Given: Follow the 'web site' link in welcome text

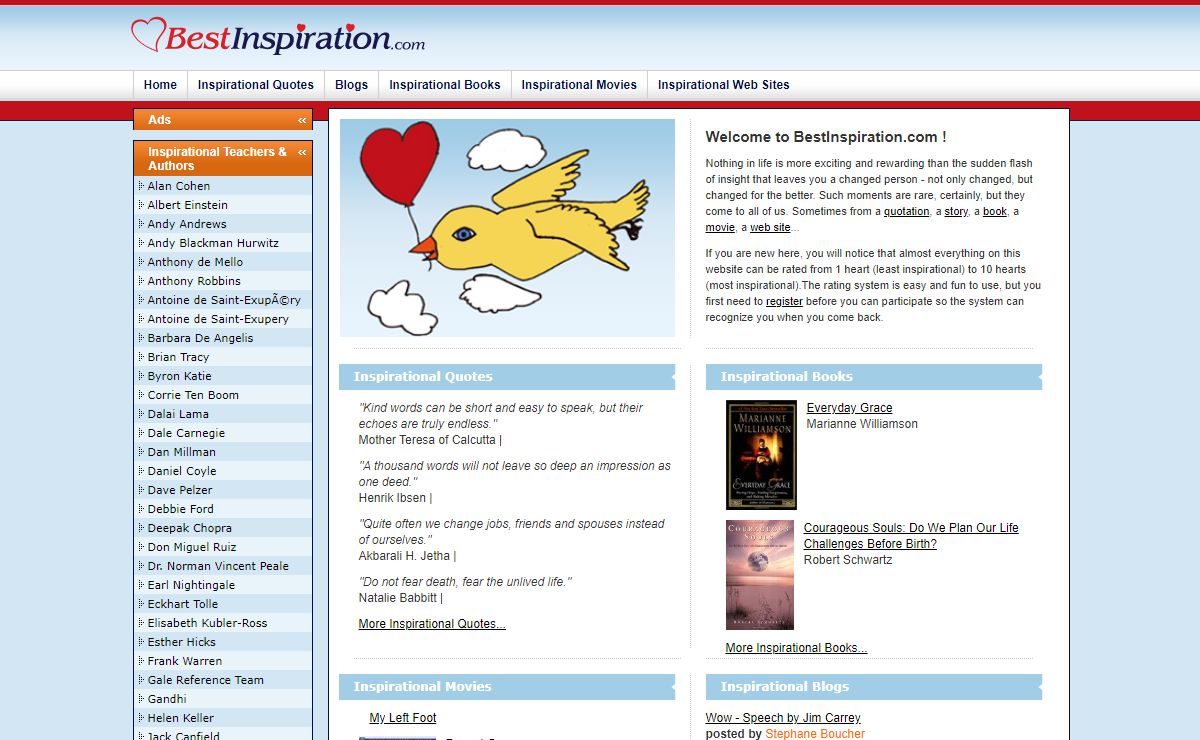Looking at the screenshot, I should tap(770, 228).
